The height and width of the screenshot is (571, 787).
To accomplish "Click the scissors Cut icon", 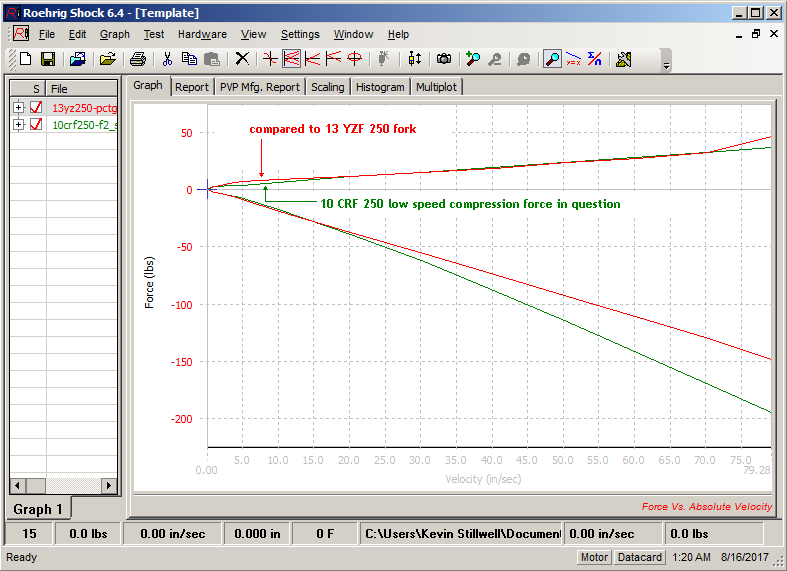I will [167, 59].
